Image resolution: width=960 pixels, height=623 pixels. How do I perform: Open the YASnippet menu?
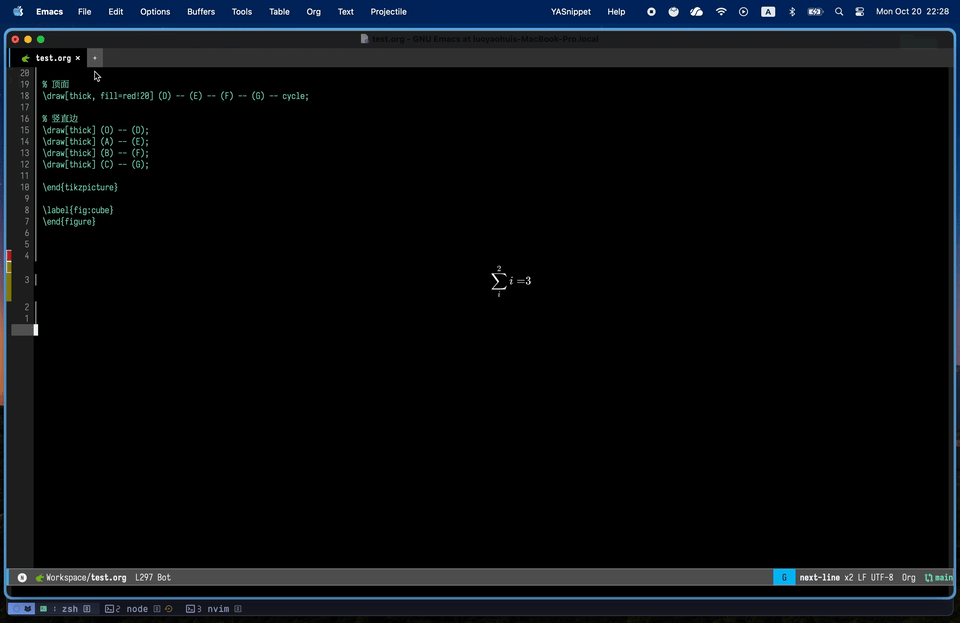[x=570, y=11]
